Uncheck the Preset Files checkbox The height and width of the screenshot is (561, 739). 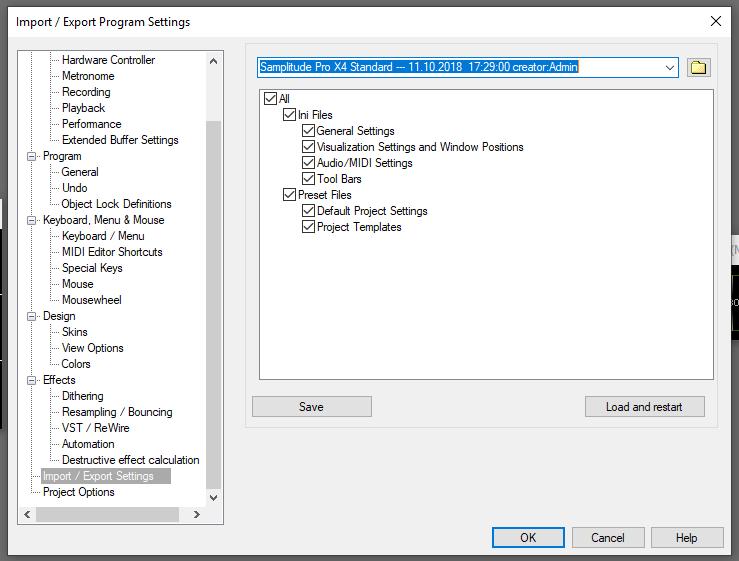pyautogui.click(x=289, y=195)
